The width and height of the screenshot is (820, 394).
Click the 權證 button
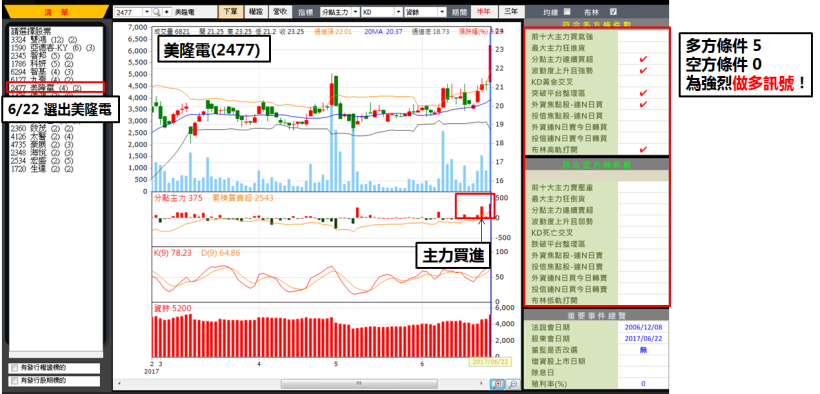[x=255, y=12]
